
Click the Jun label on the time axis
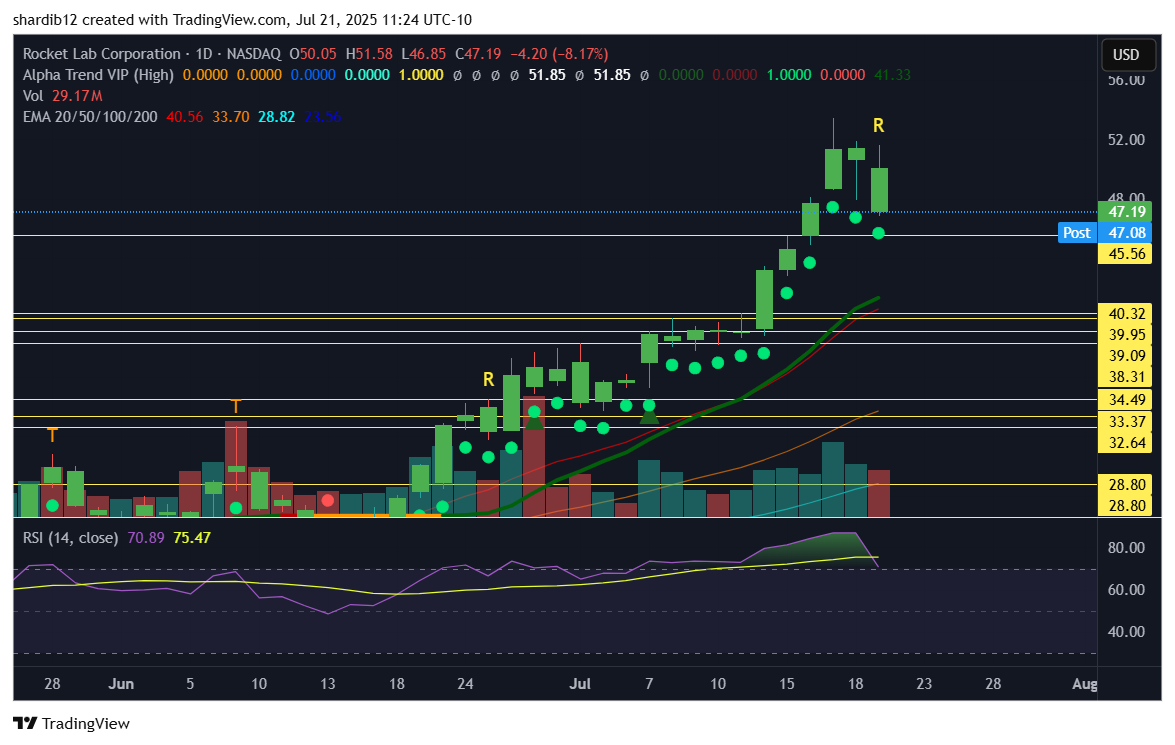(121, 684)
